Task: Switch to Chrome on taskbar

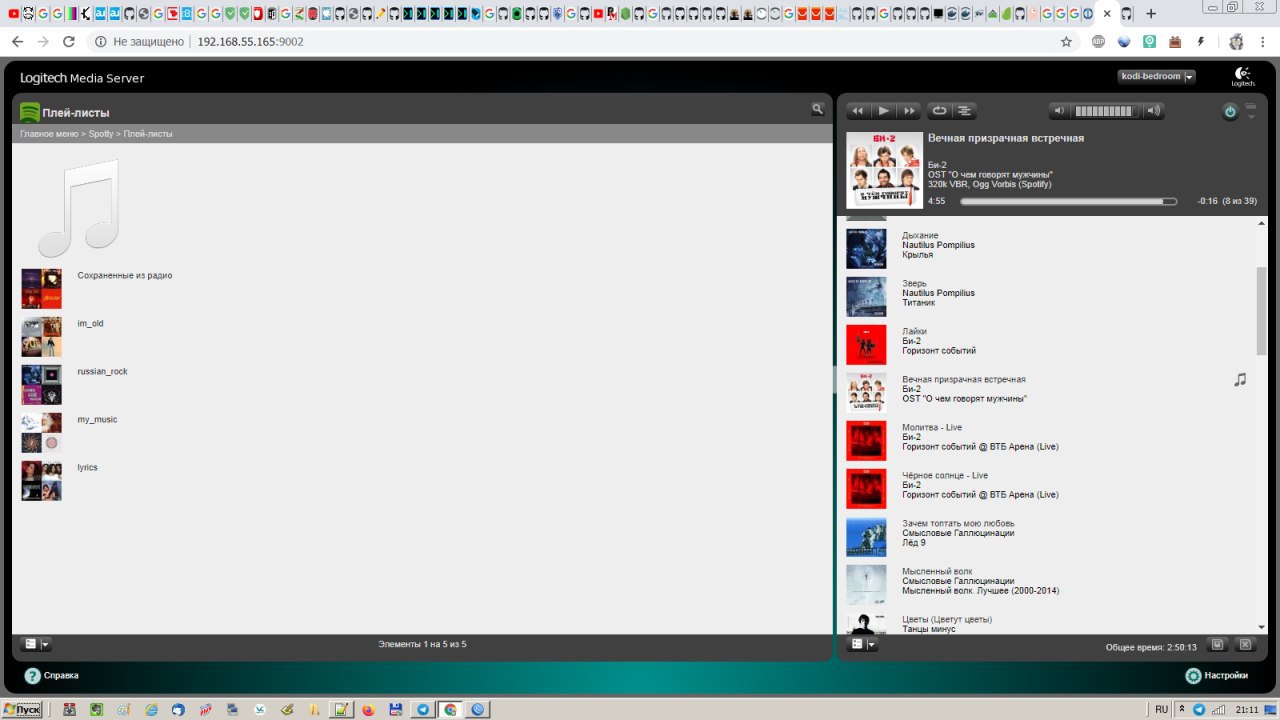Action: [x=450, y=709]
